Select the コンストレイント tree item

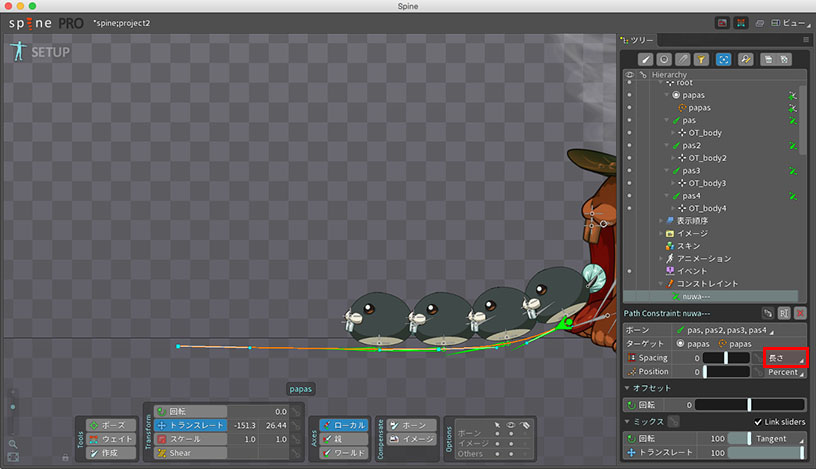(x=702, y=284)
